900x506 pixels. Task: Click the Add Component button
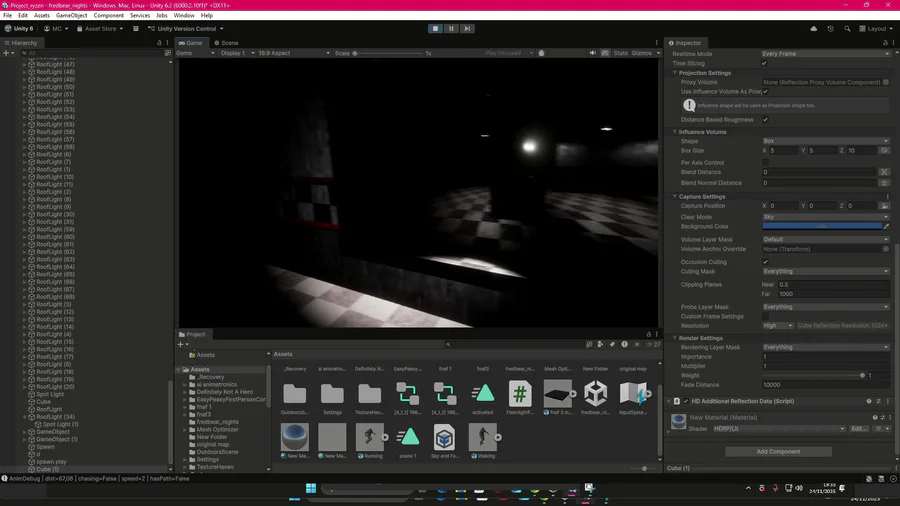click(778, 451)
